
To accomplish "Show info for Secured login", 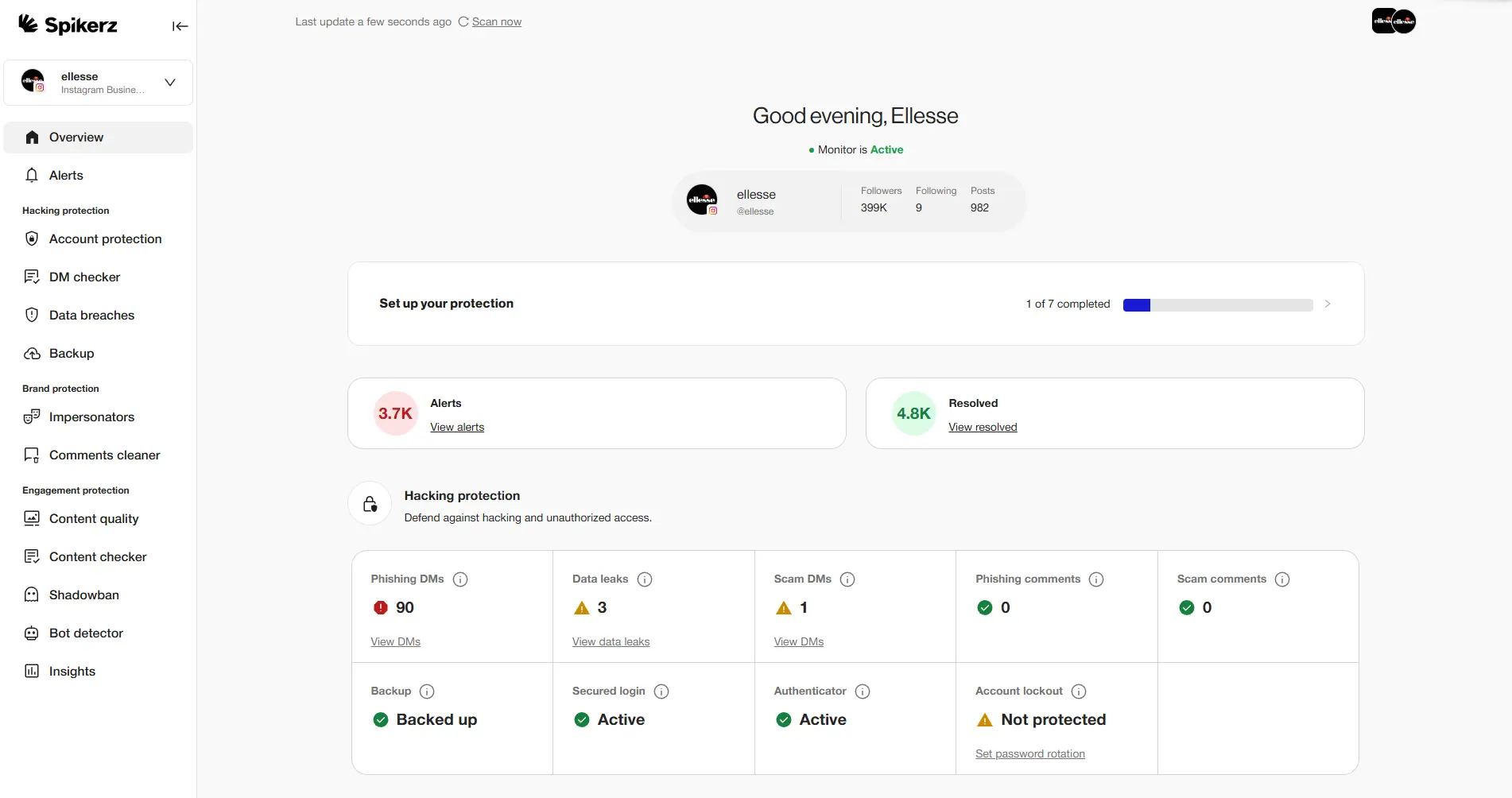I will point(661,691).
